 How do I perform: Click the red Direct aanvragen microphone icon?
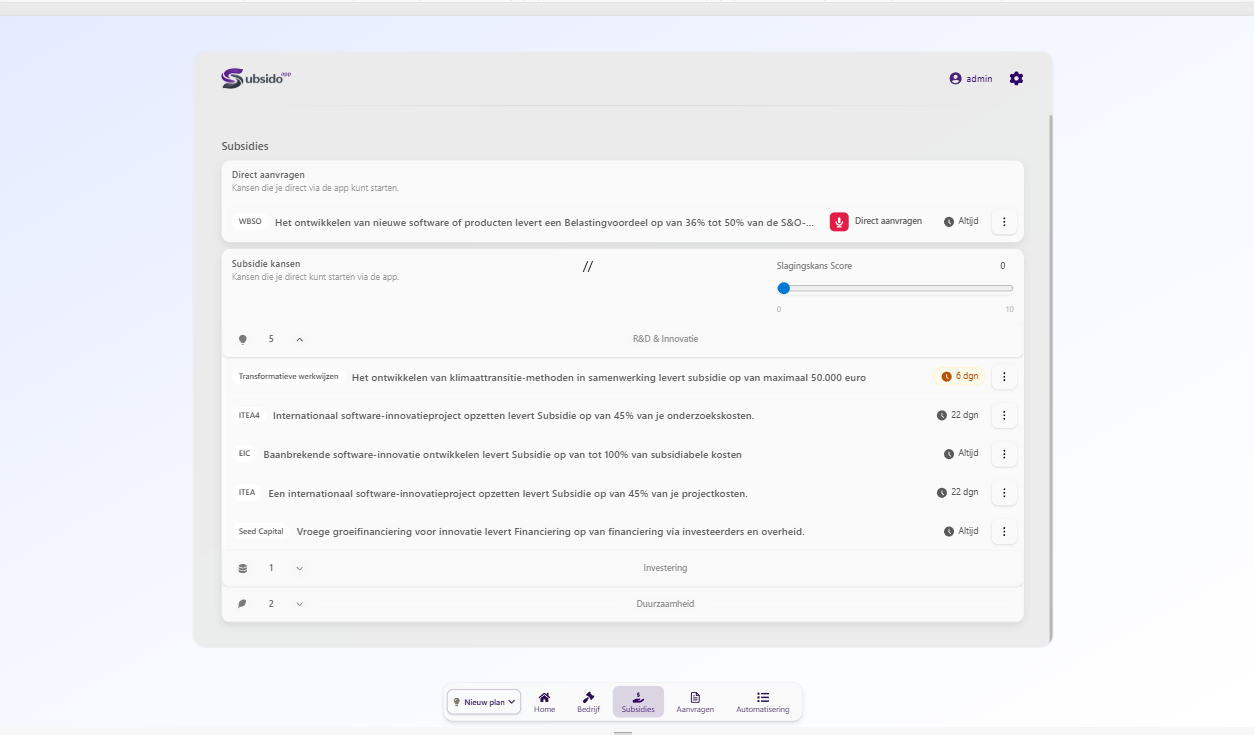point(839,222)
